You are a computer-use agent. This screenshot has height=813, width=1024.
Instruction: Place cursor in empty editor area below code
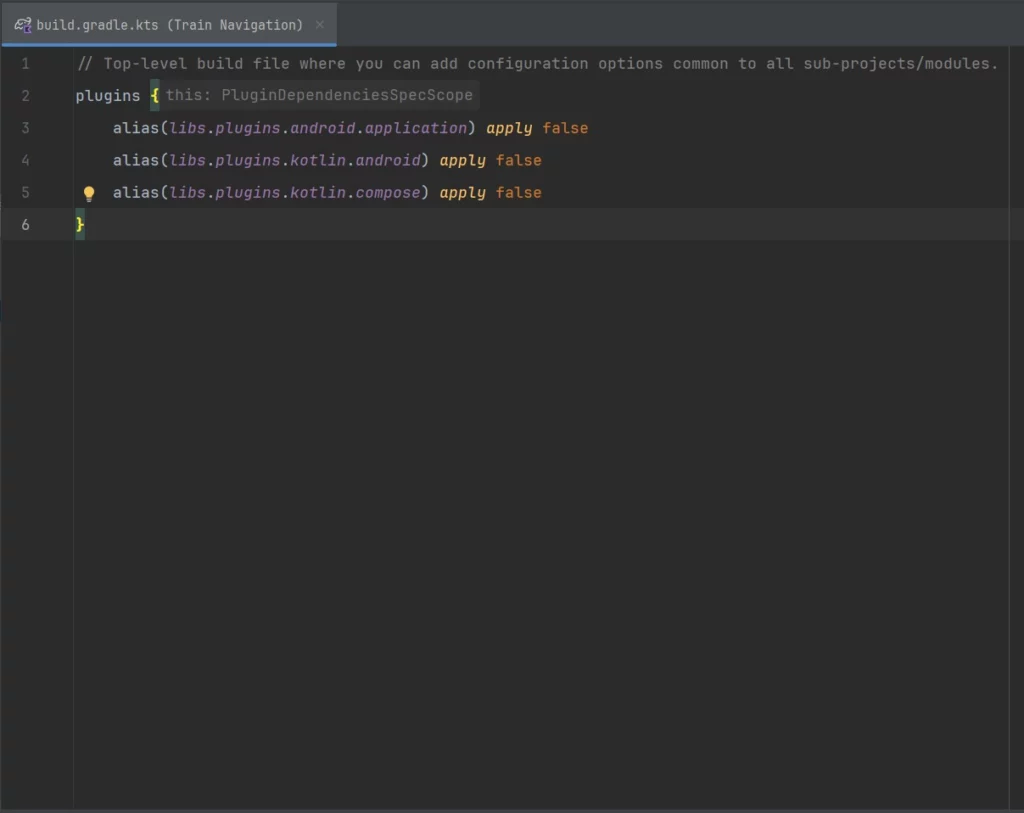click(540, 500)
